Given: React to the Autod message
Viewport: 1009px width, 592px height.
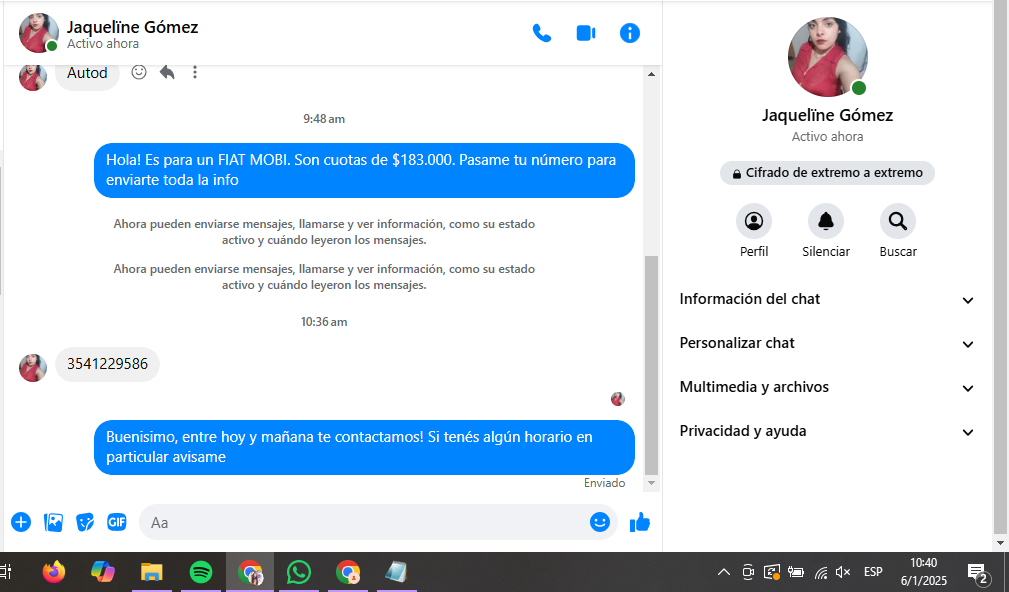Looking at the screenshot, I should (139, 72).
